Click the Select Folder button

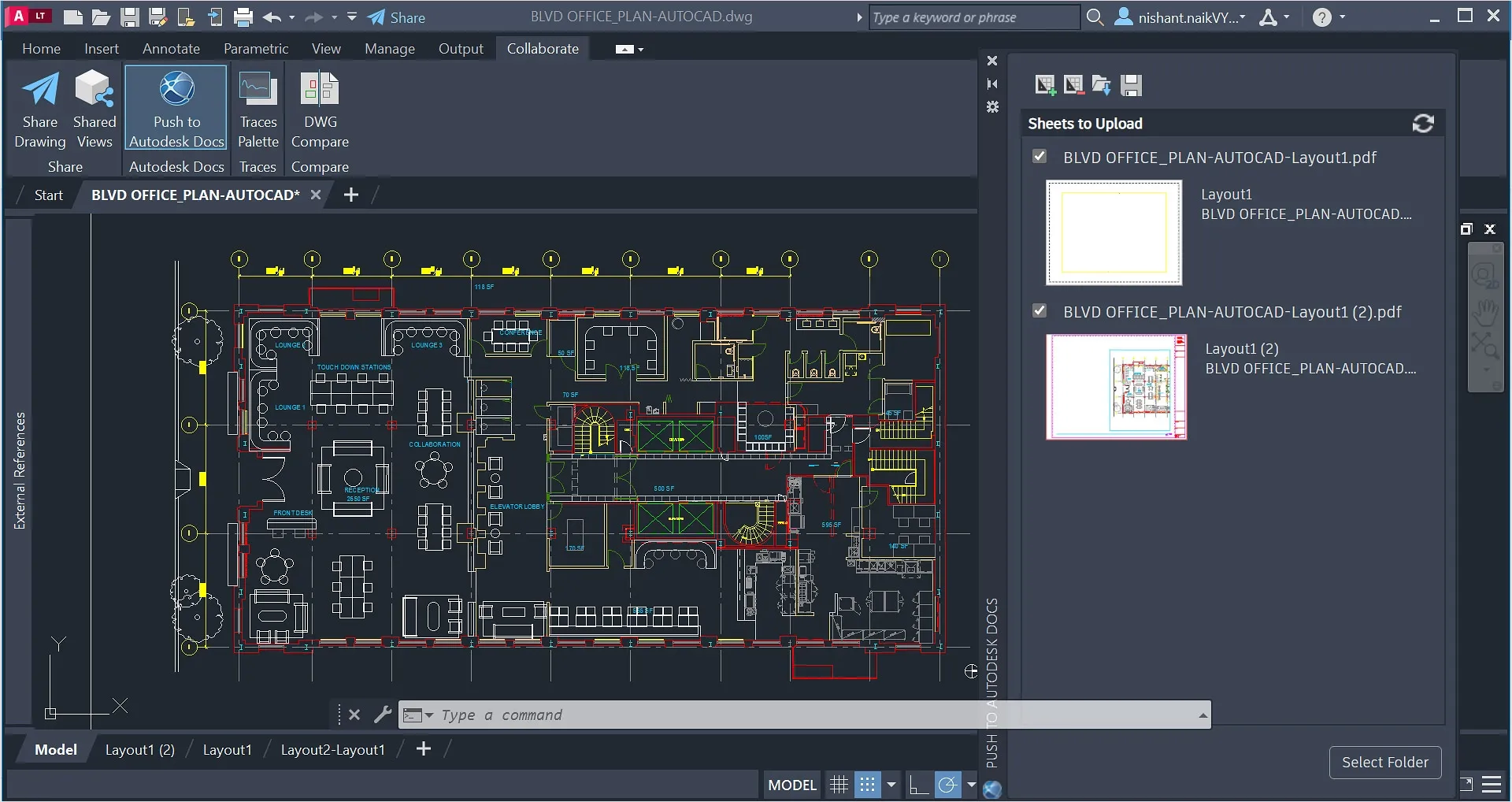coord(1384,762)
